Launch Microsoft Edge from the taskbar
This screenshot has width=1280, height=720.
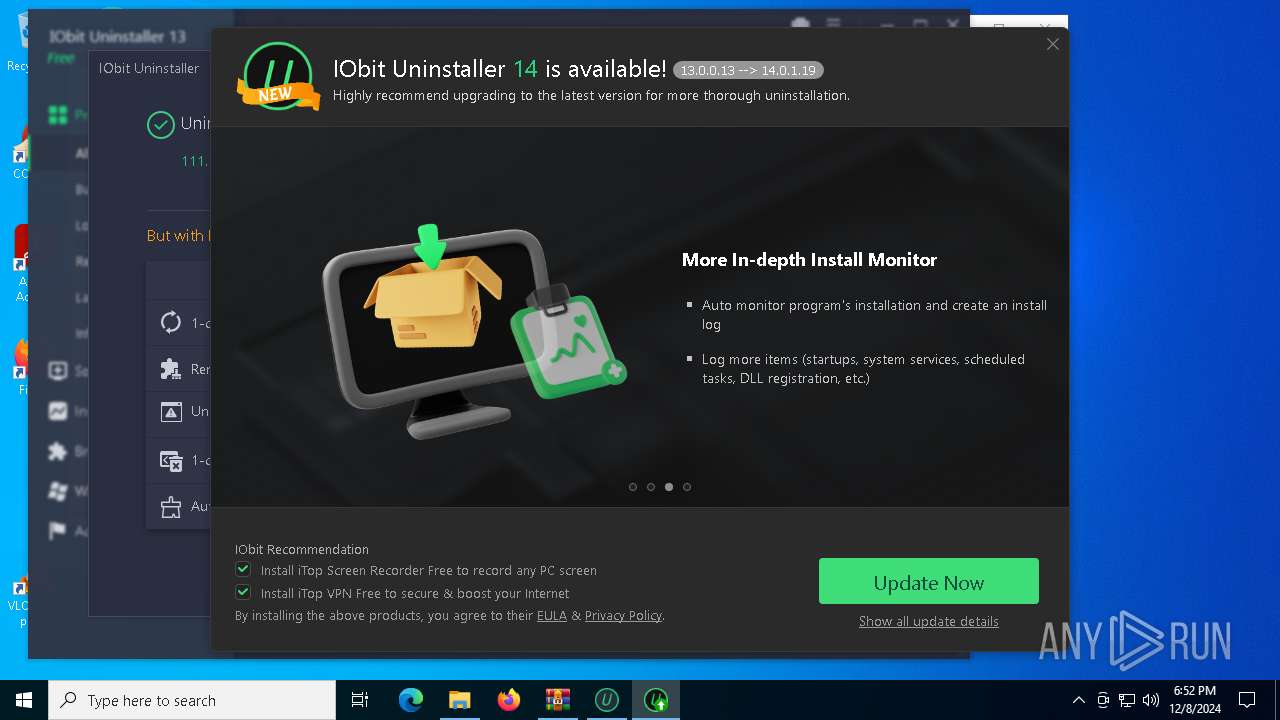point(410,700)
